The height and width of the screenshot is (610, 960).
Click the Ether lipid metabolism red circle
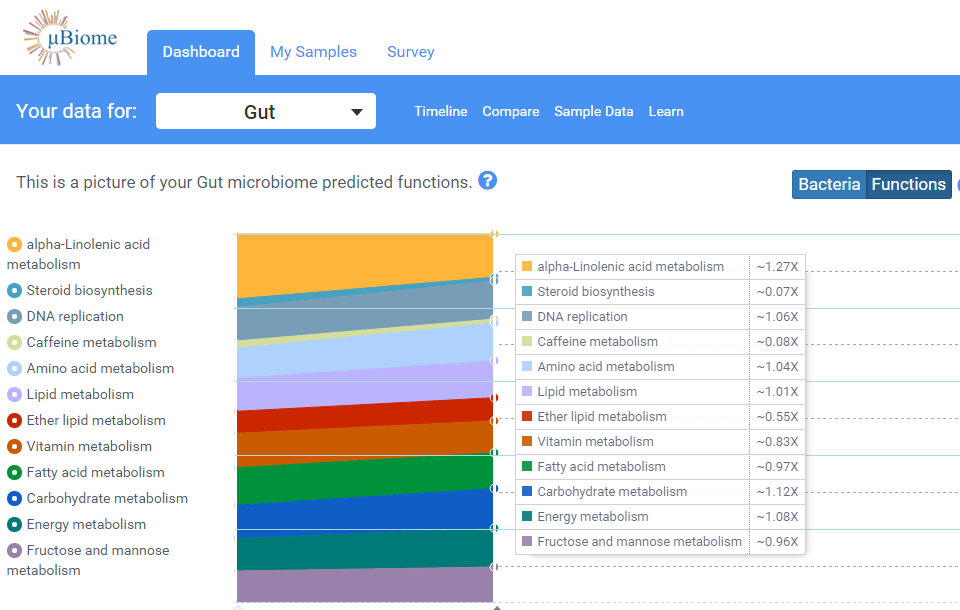(14, 421)
